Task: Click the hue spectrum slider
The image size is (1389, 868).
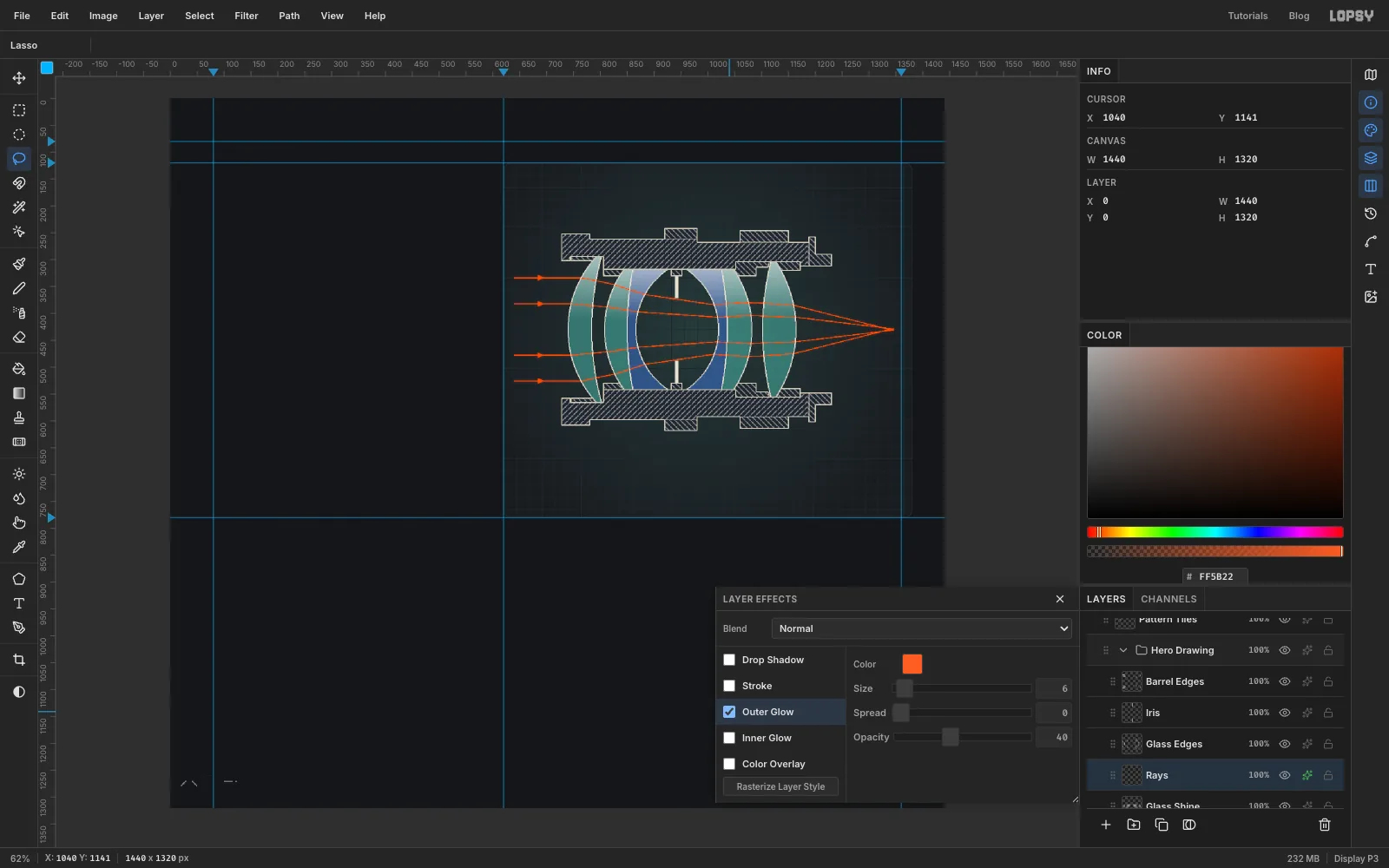Action: point(1215,532)
